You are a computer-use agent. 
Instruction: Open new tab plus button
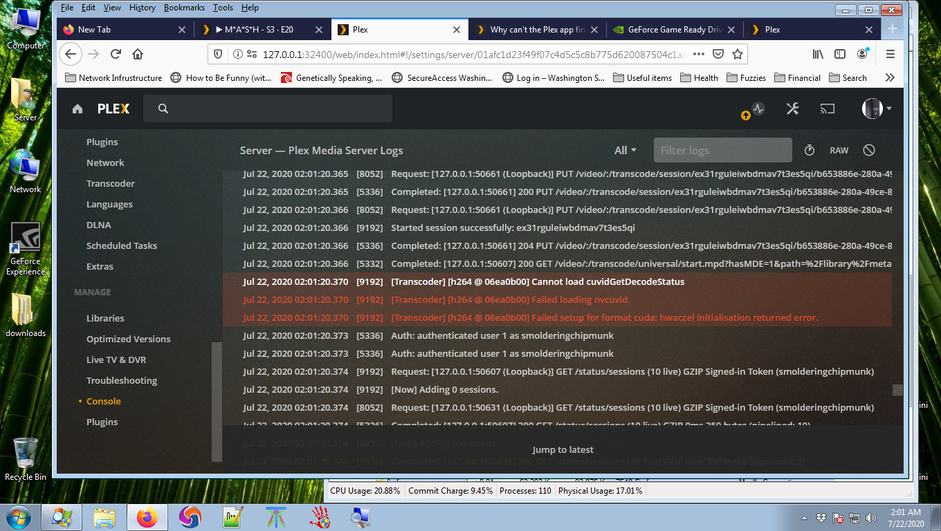(x=892, y=29)
